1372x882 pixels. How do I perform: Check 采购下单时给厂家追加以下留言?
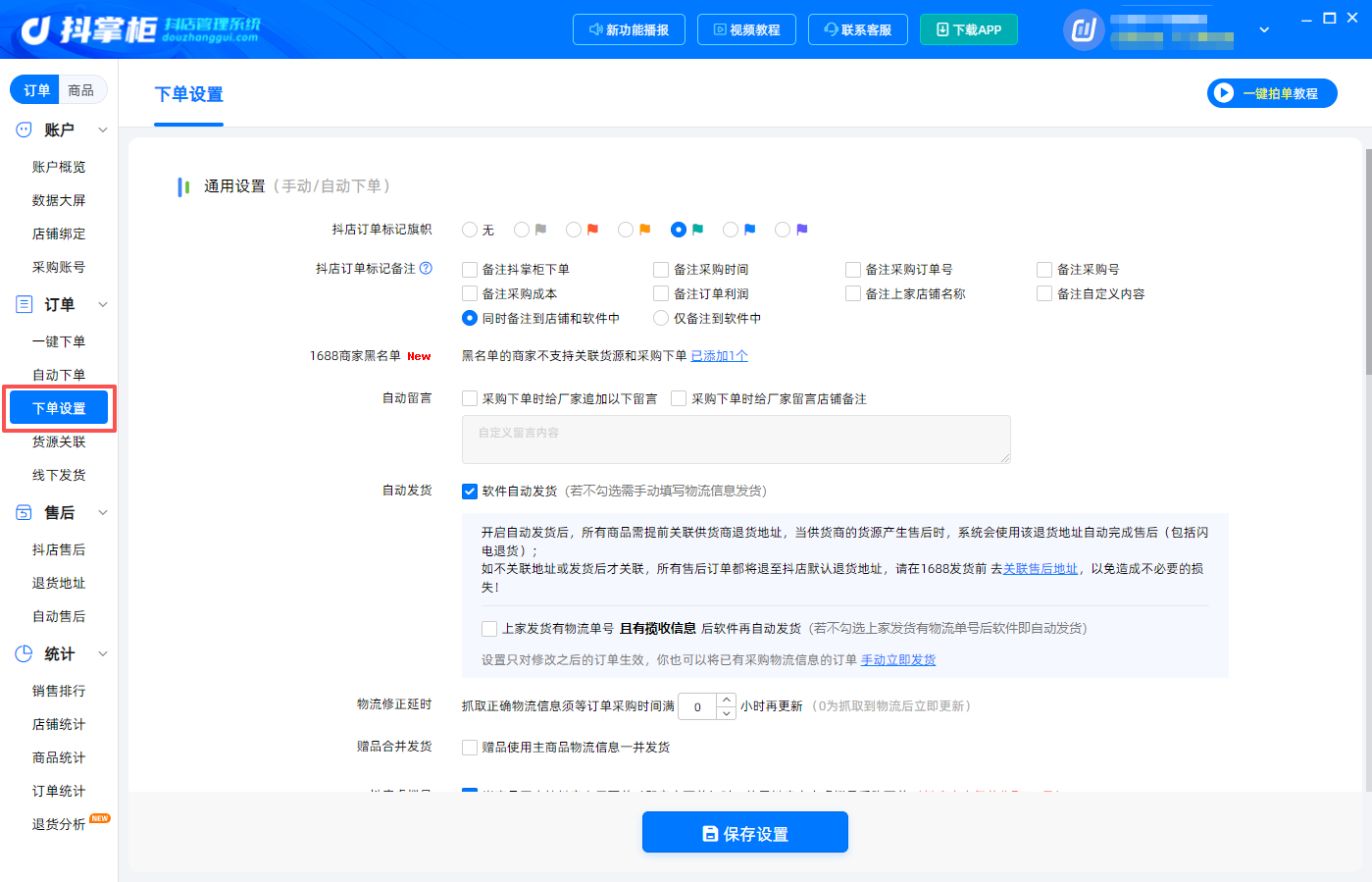[x=470, y=398]
